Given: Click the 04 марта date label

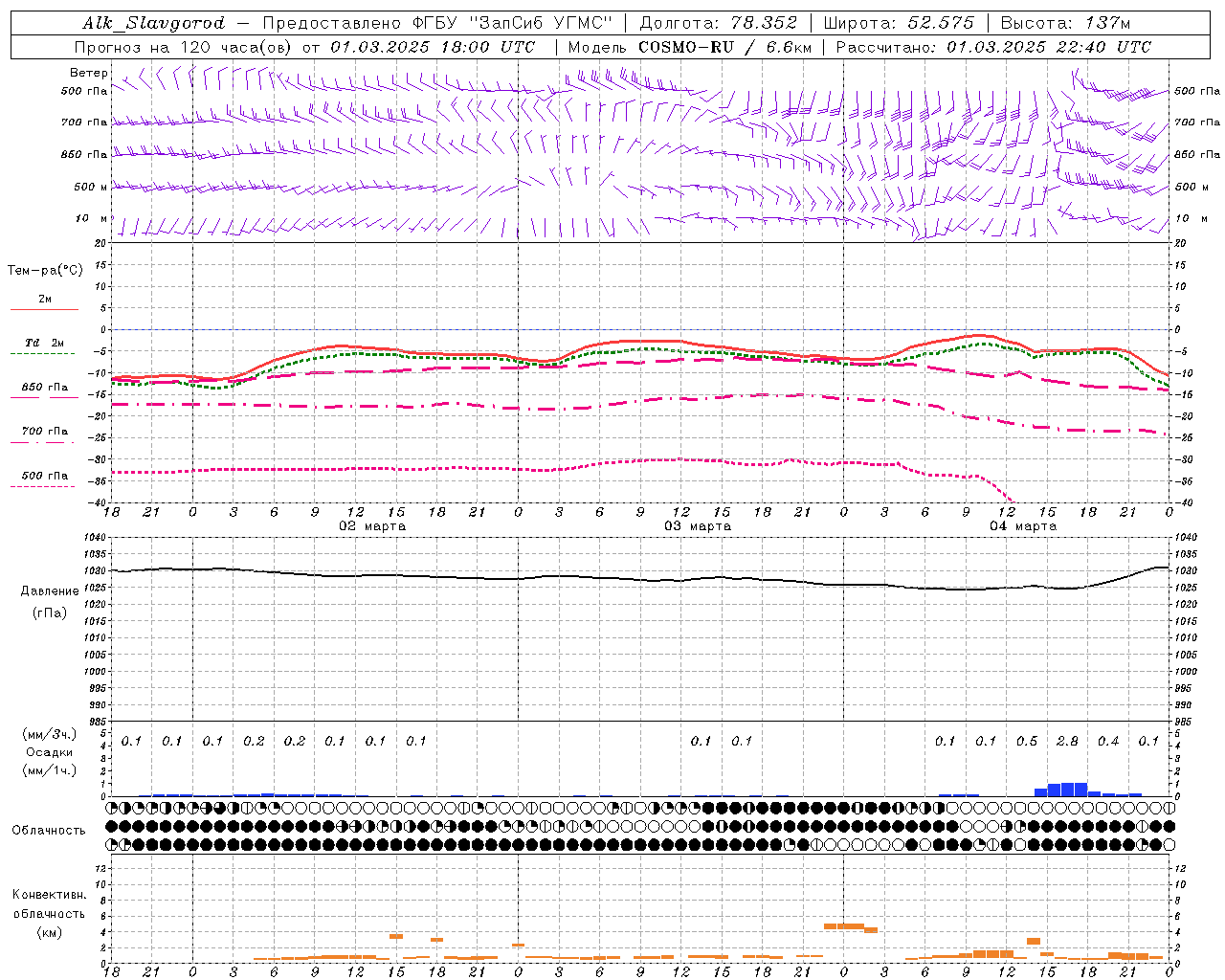Looking at the screenshot, I should pyautogui.click(x=1024, y=526).
